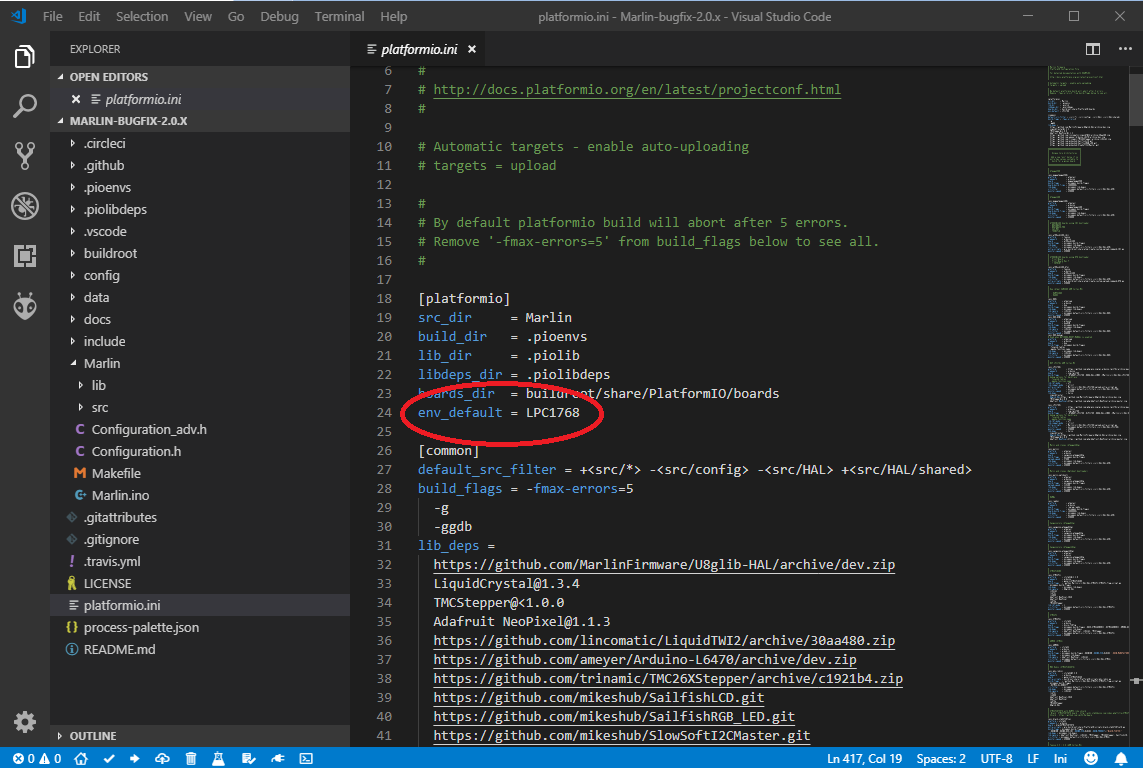The width and height of the screenshot is (1143, 768).
Task: Open the PlatformIO alien icon view
Action: click(24, 306)
